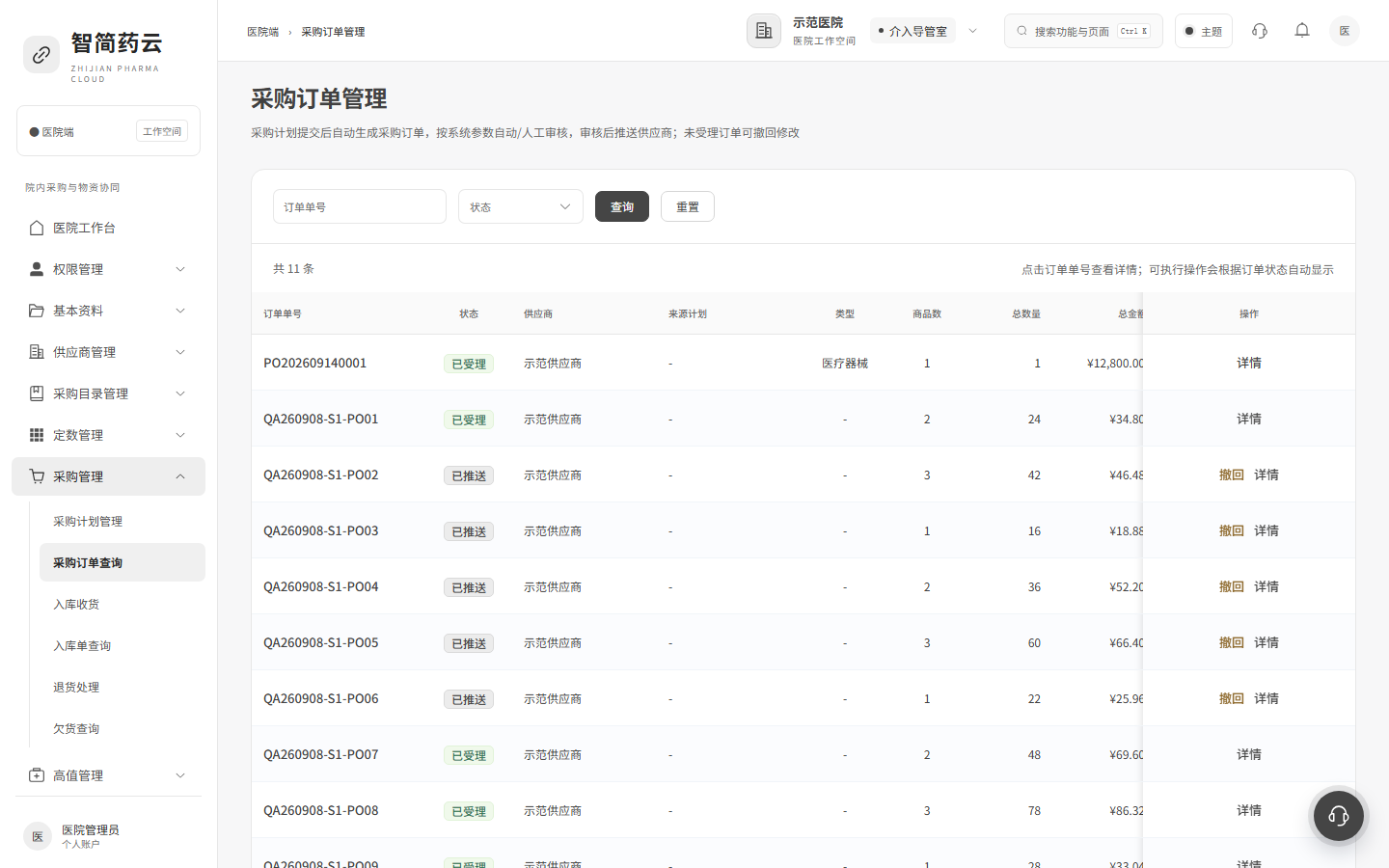Click the headset support icon in header
This screenshot has width=1389, height=868.
click(x=1260, y=31)
